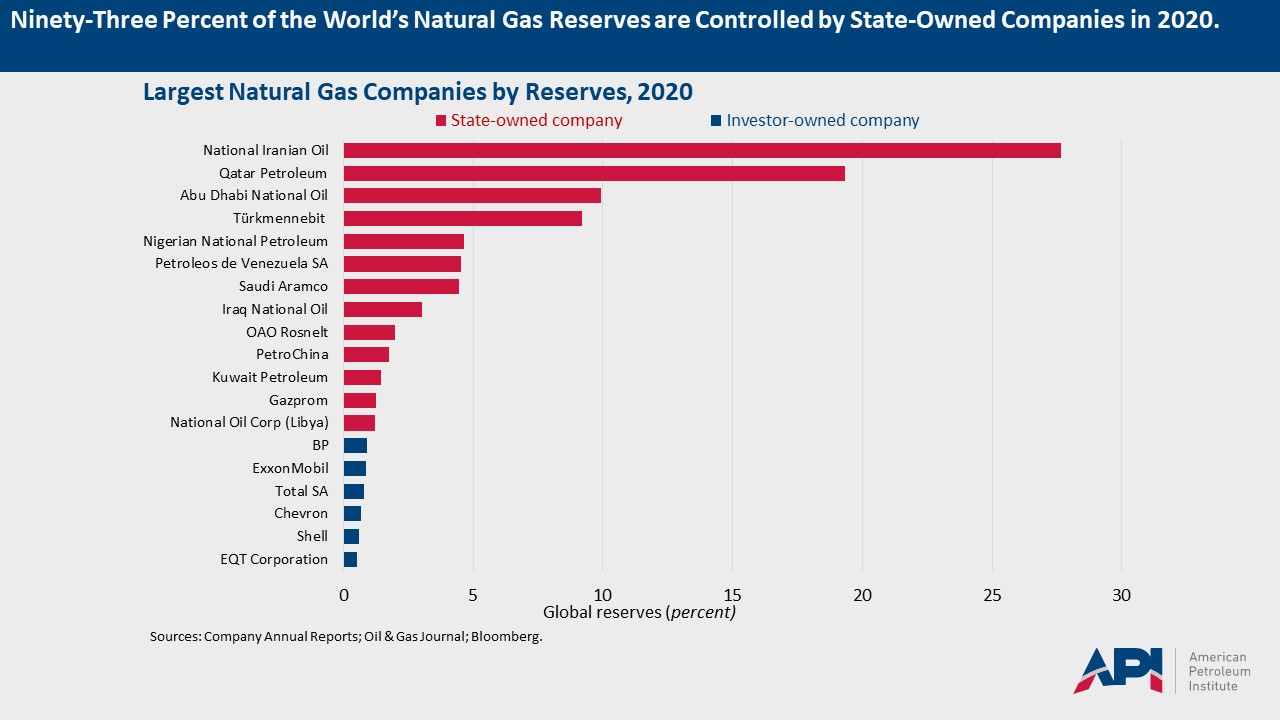Click the Saudi Aramco bar
The width and height of the screenshot is (1280, 720).
coord(401,286)
